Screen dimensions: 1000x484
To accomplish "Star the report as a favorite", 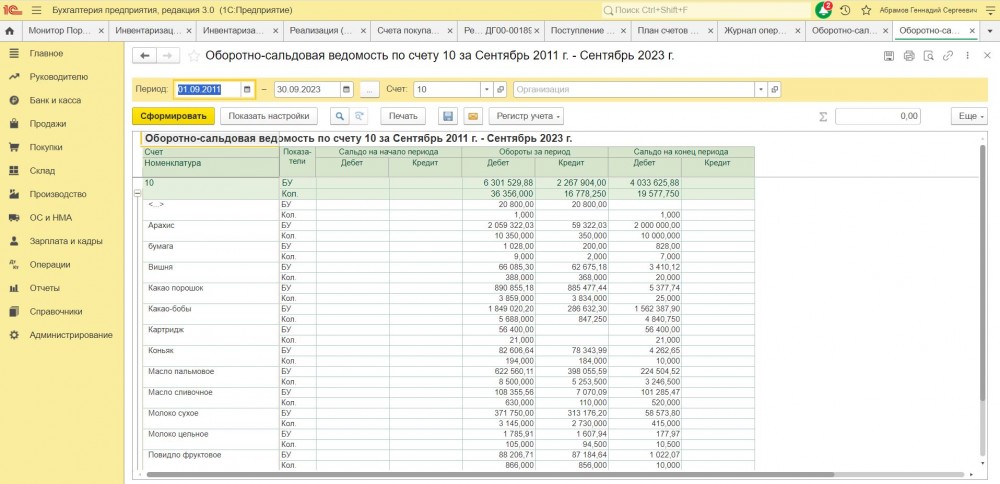I will [x=195, y=56].
